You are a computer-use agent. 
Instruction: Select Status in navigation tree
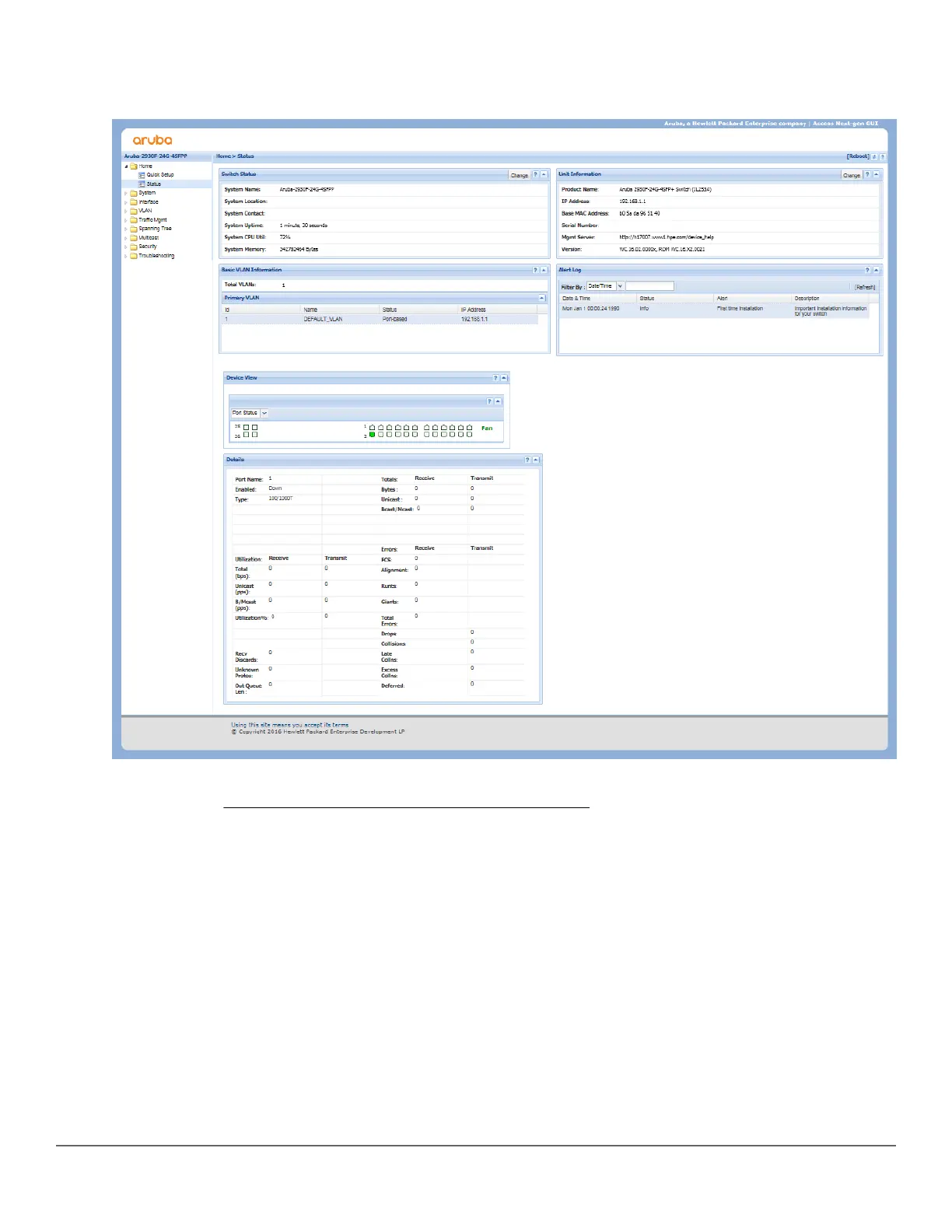154,184
